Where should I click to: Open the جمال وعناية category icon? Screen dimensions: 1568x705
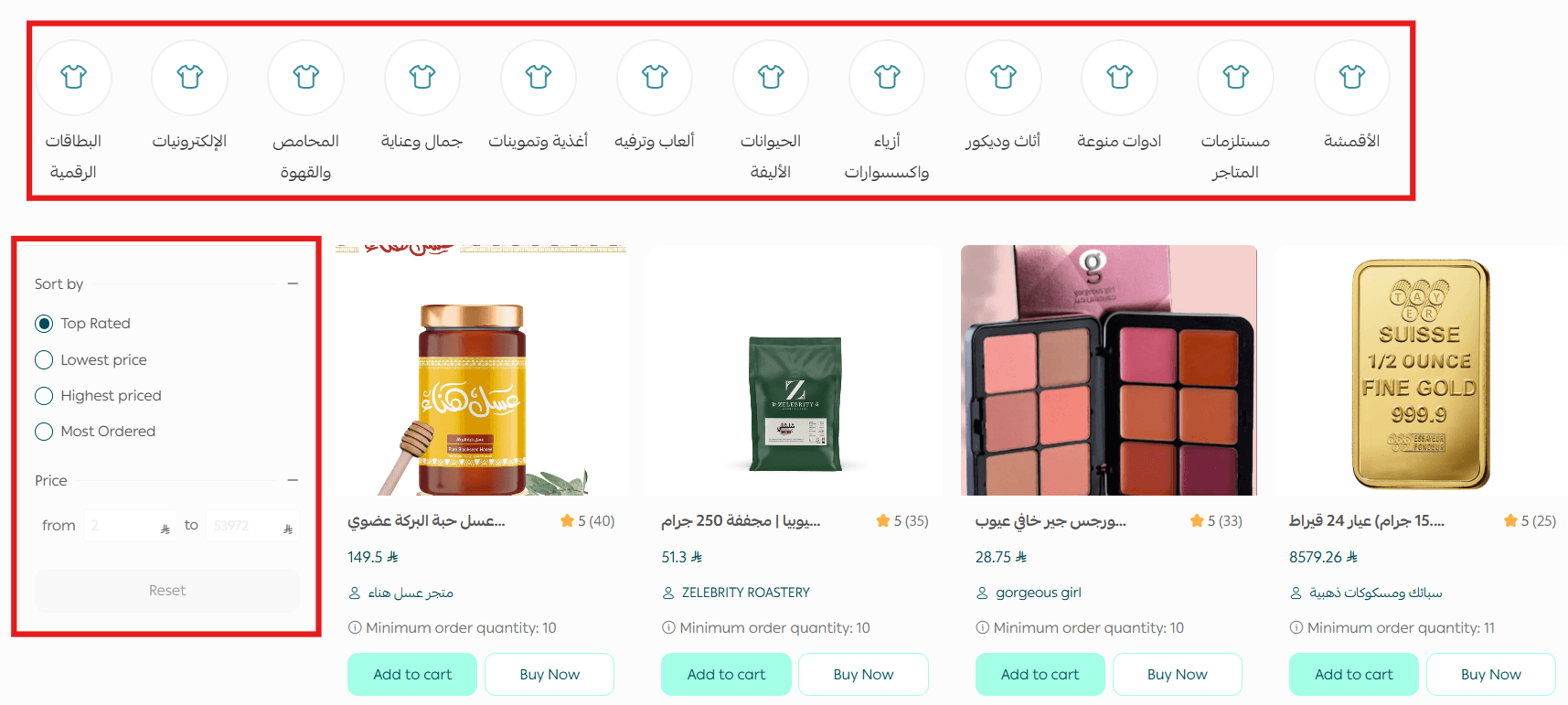[x=421, y=78]
